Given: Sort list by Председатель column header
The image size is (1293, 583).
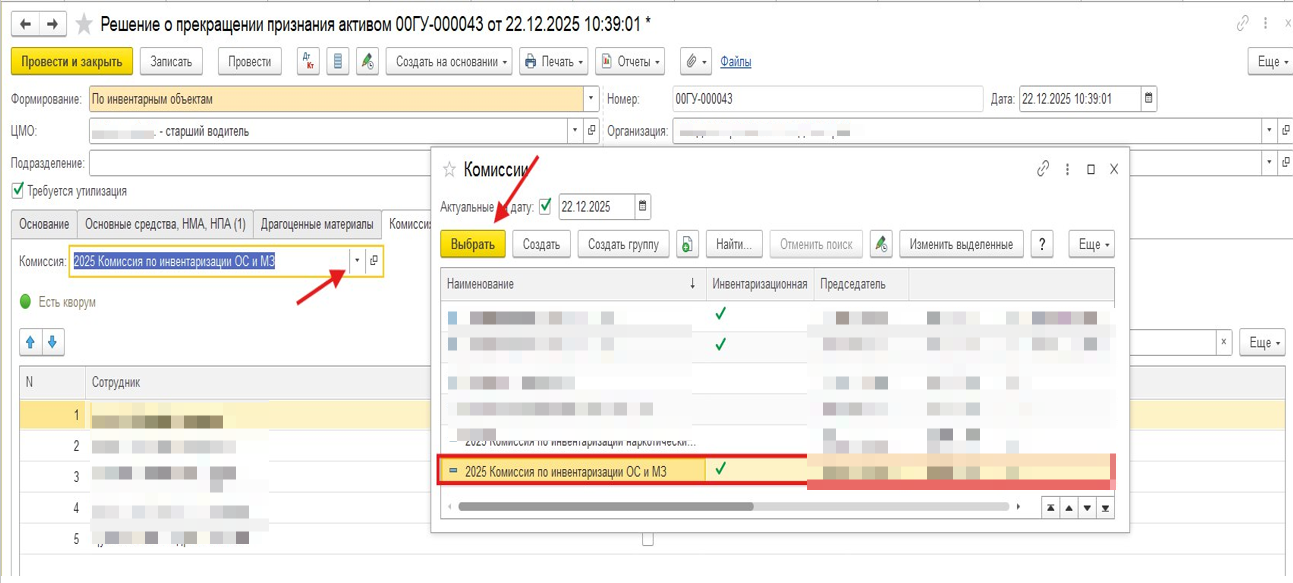Looking at the screenshot, I should pyautogui.click(x=861, y=284).
